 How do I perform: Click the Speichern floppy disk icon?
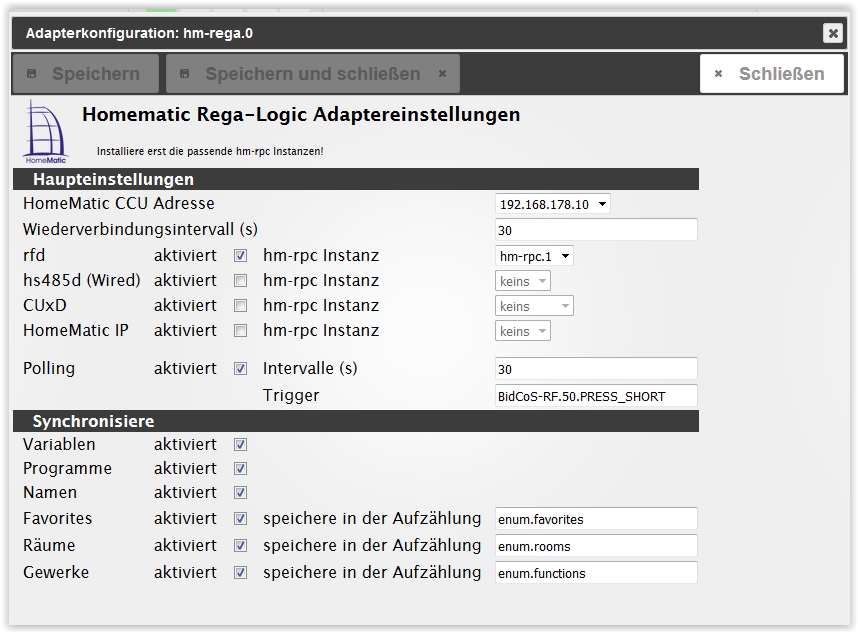(x=31, y=74)
